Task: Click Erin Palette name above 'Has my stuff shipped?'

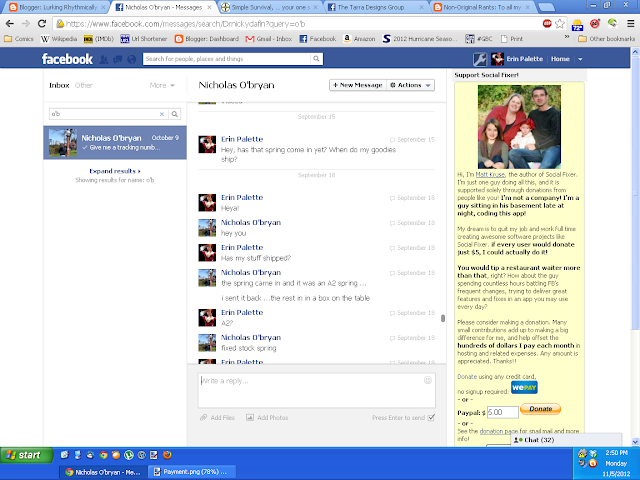Action: pyautogui.click(x=242, y=247)
